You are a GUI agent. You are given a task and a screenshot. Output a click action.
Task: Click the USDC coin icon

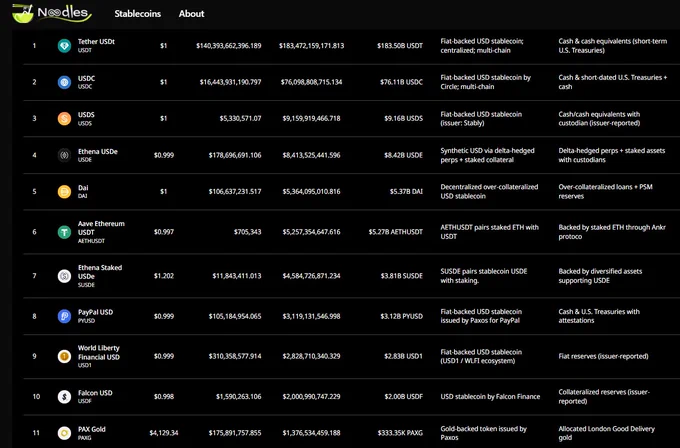(x=64, y=82)
